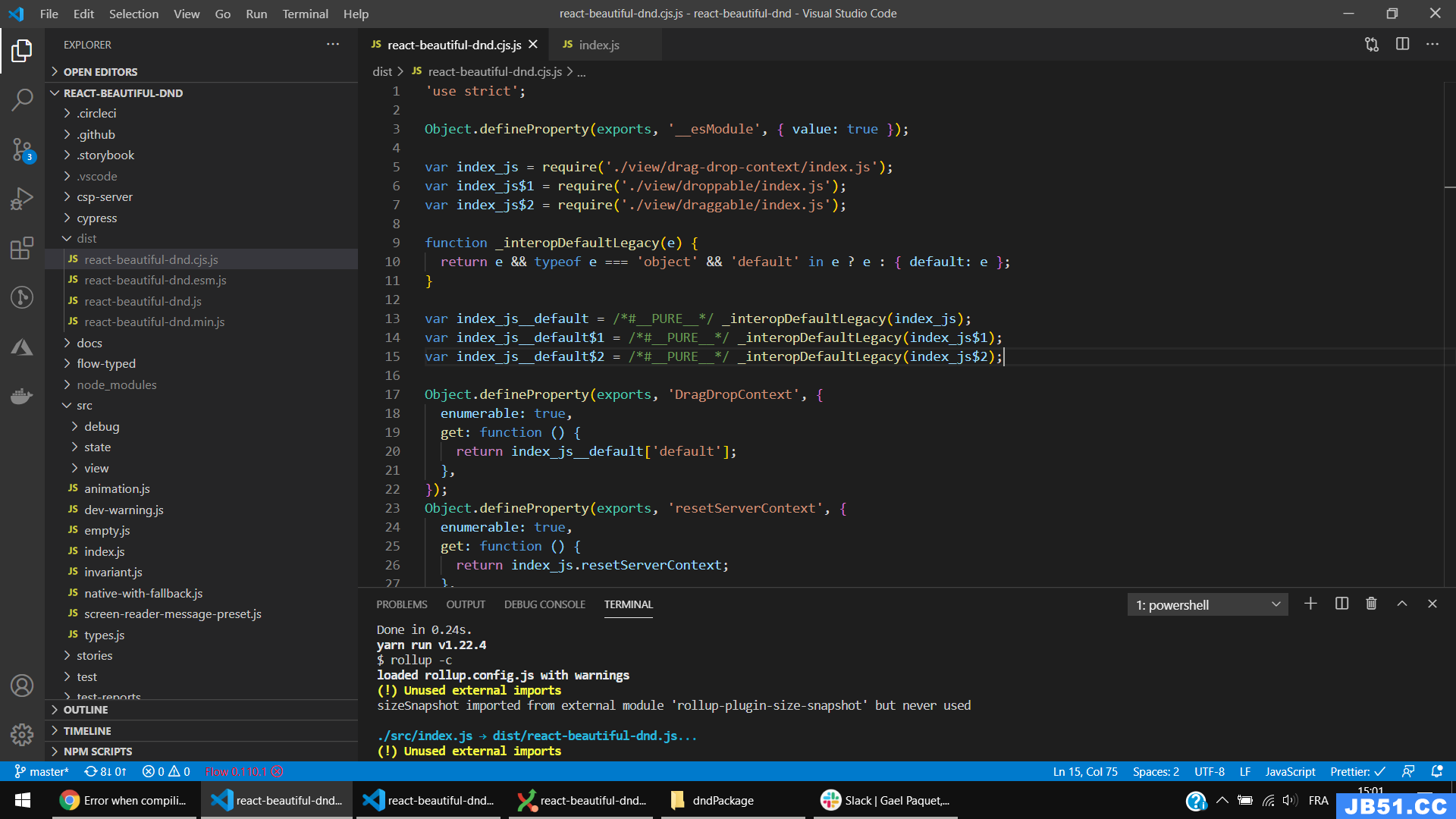The image size is (1456, 819).
Task: Collapse the dist folder
Action: [x=201, y=239]
